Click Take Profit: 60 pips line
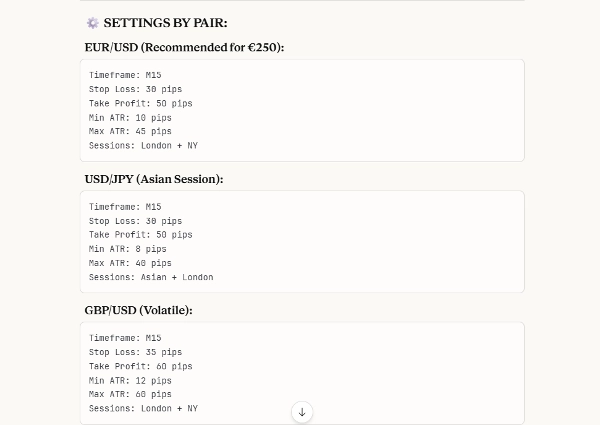The image size is (600, 425). [140, 366]
